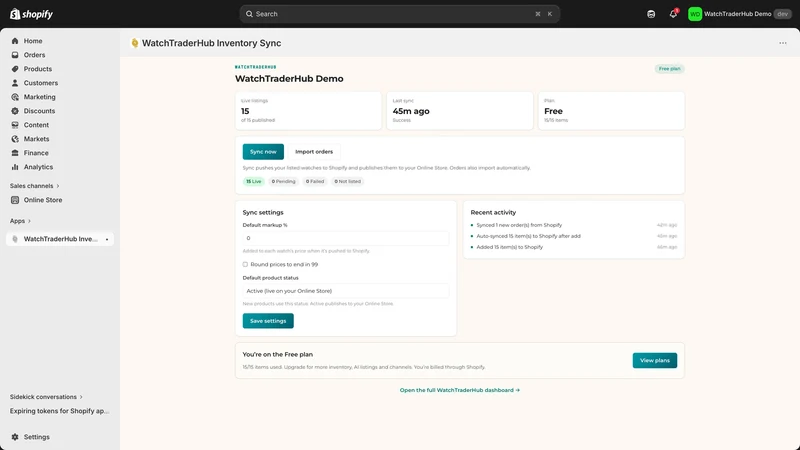Open the Discounts badge icon
This screenshot has width=800, height=450.
pos(15,111)
